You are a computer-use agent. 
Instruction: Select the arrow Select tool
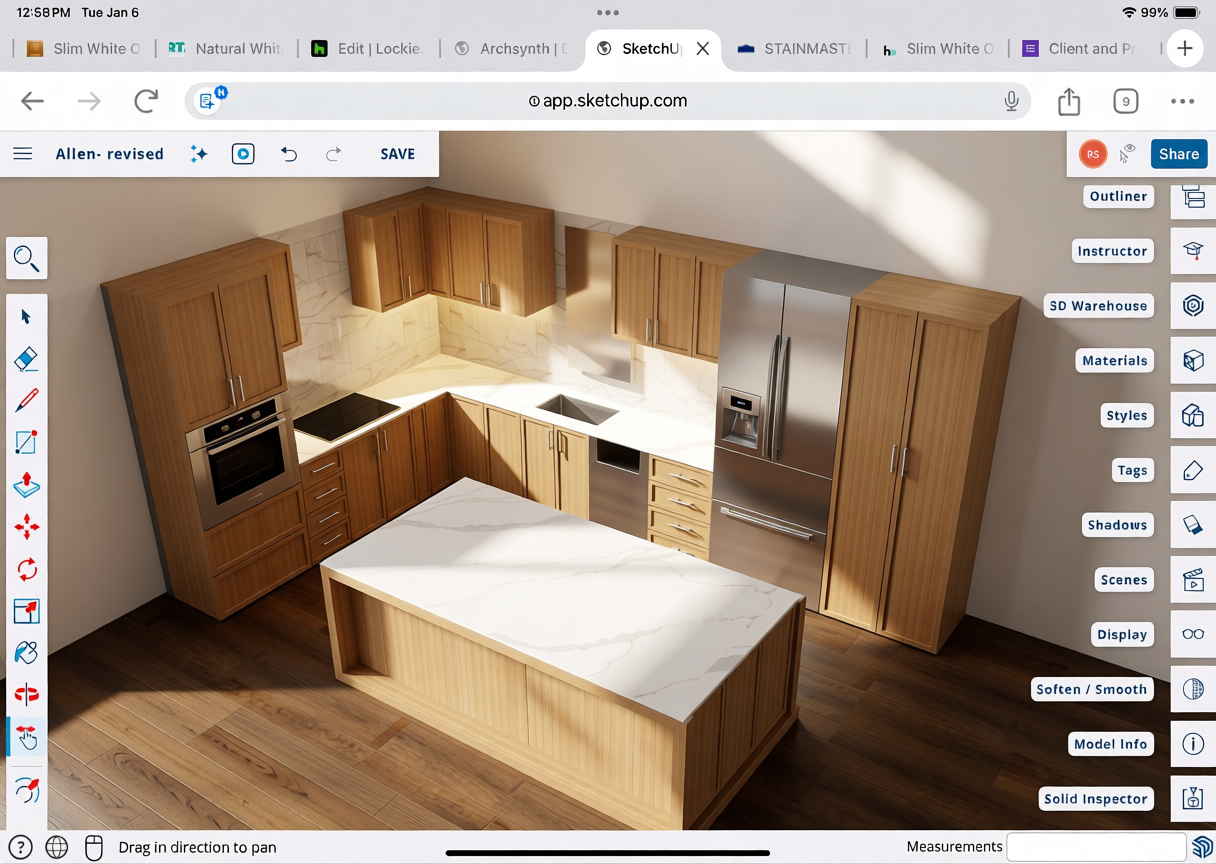pyautogui.click(x=27, y=317)
